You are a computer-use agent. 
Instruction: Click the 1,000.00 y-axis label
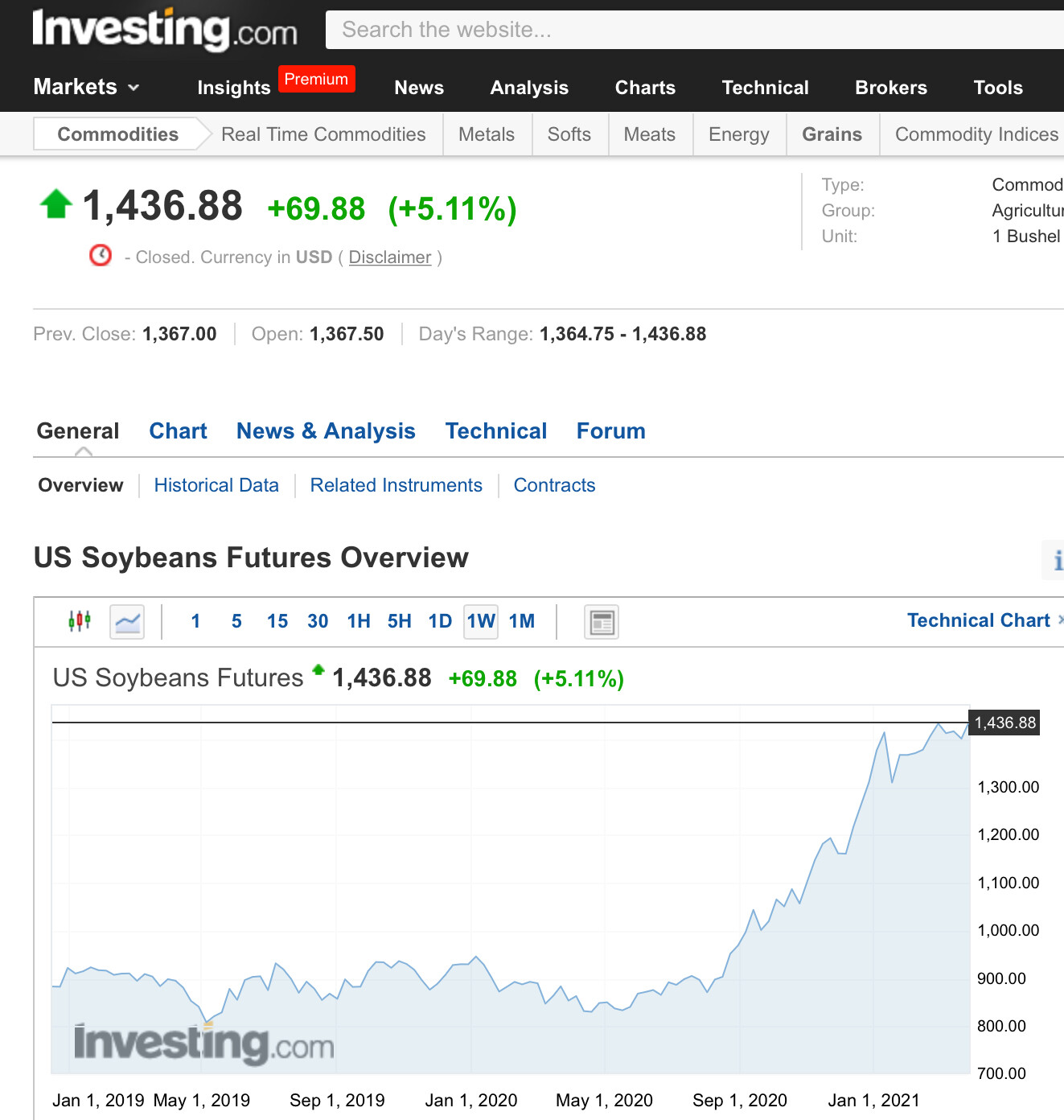point(1008,930)
